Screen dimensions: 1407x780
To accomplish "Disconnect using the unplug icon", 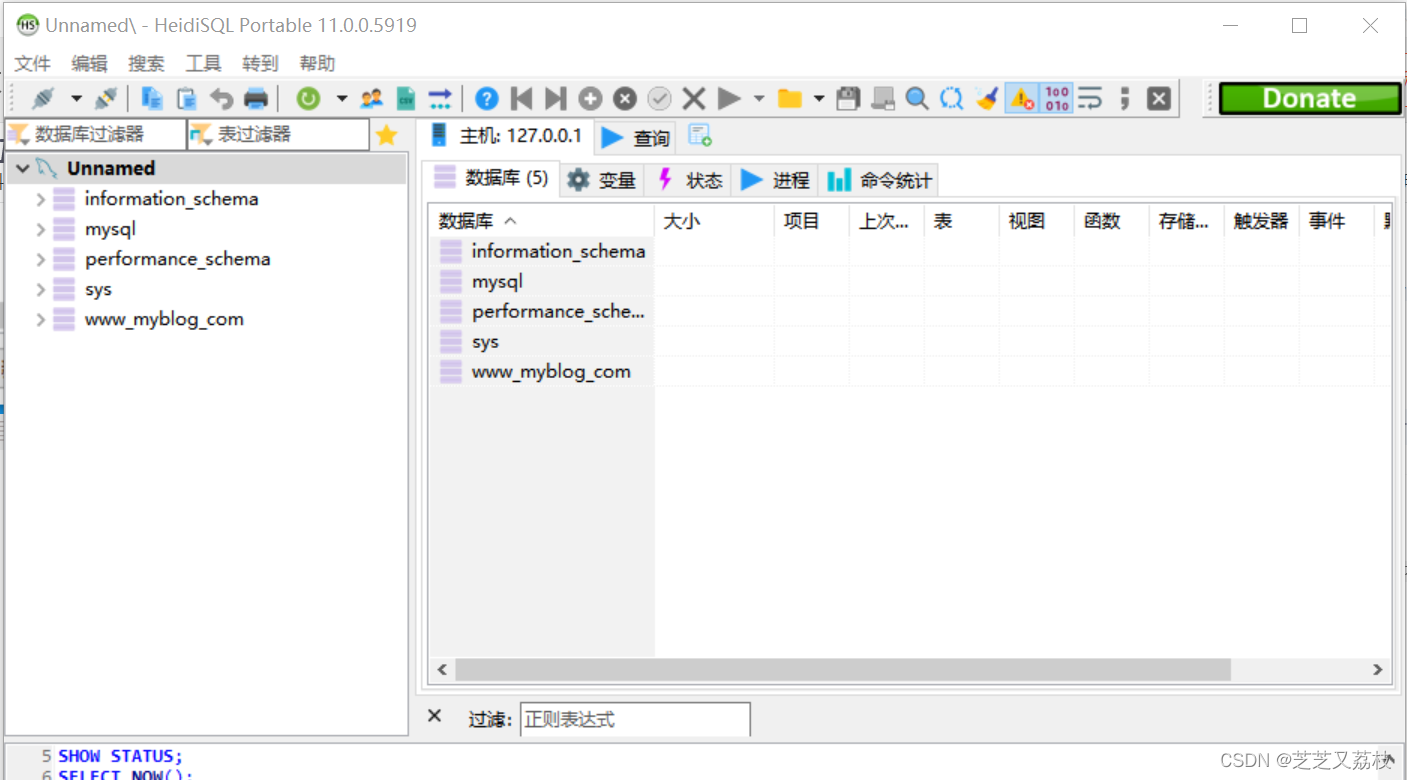I will point(106,98).
